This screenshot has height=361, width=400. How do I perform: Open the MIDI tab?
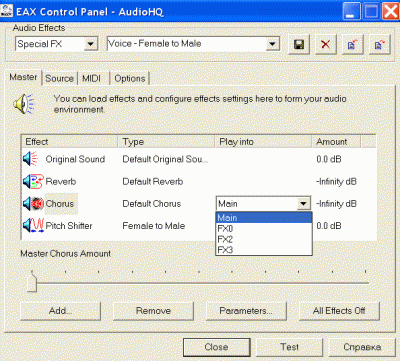click(92, 79)
